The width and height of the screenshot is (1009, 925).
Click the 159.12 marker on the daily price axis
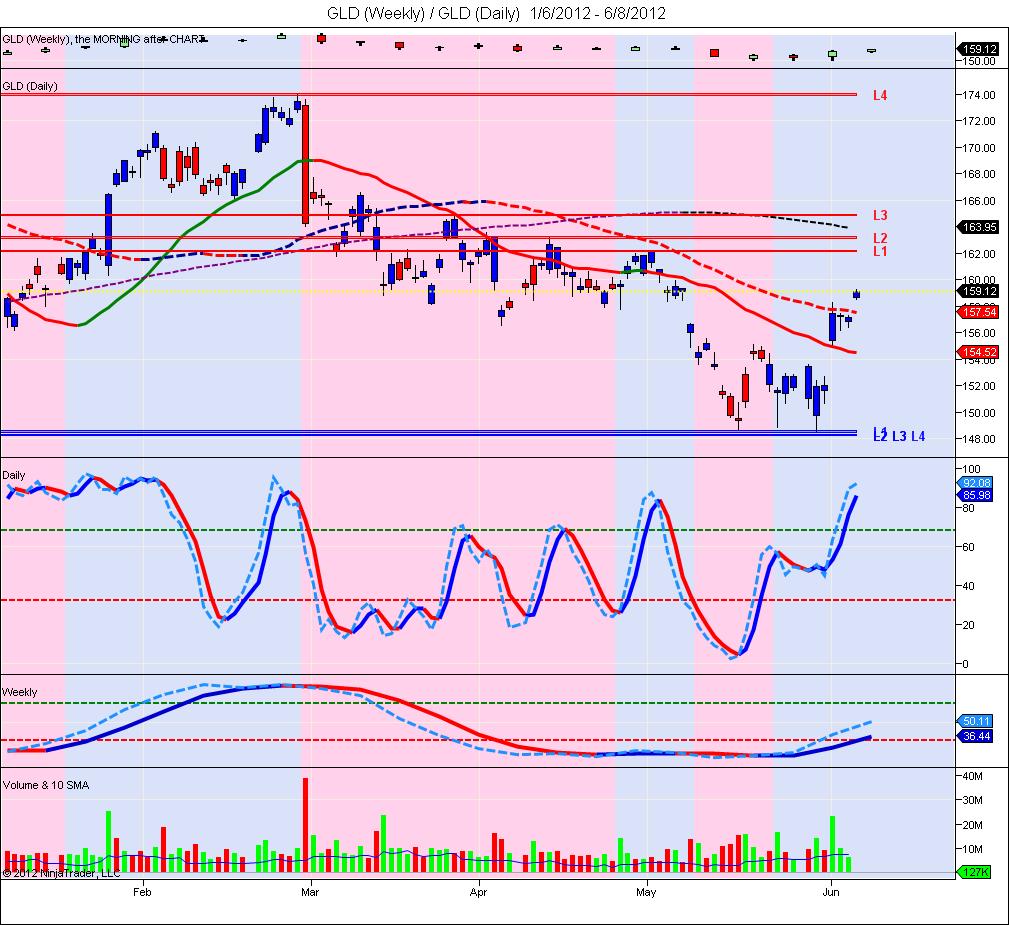pyautogui.click(x=979, y=292)
